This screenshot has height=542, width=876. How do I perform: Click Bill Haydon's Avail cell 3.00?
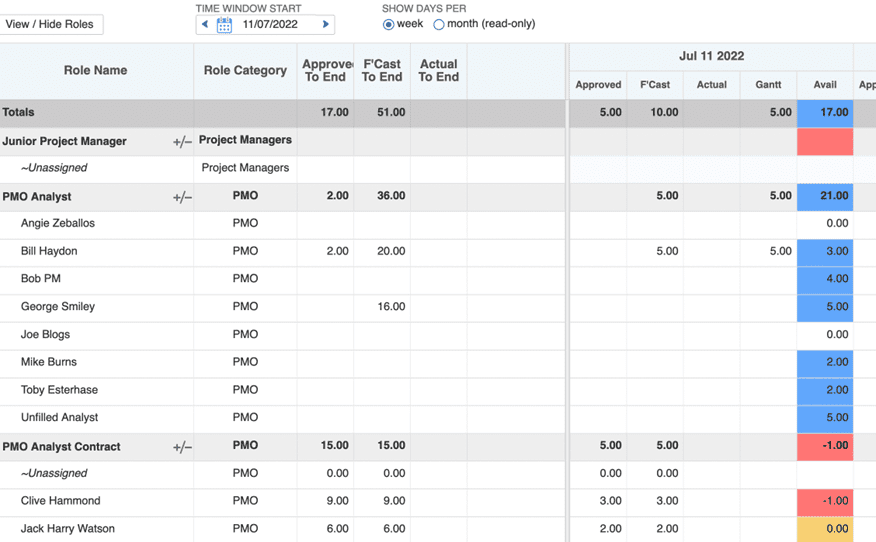pyautogui.click(x=825, y=253)
